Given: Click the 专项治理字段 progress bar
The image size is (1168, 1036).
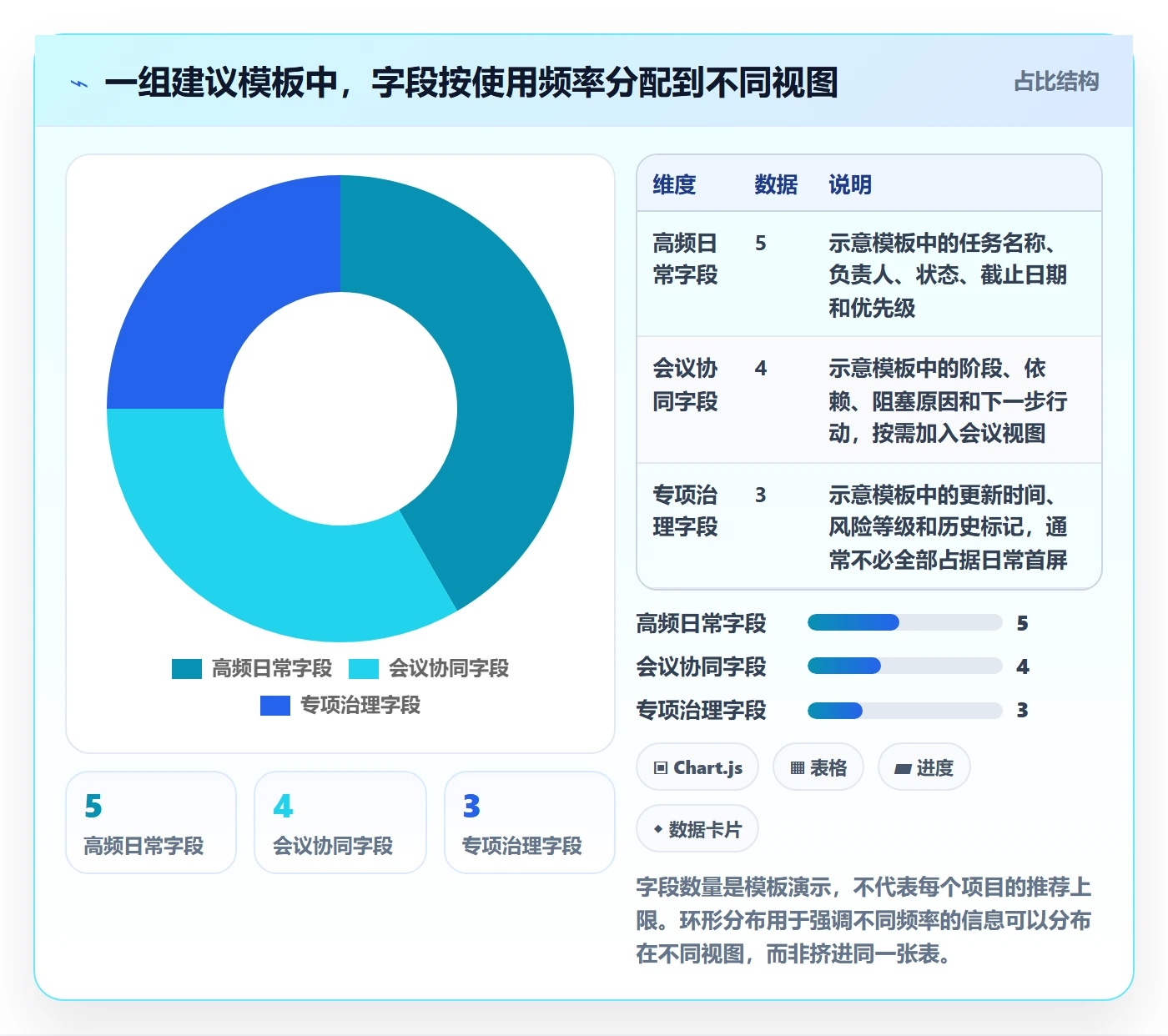Looking at the screenshot, I should click(904, 711).
